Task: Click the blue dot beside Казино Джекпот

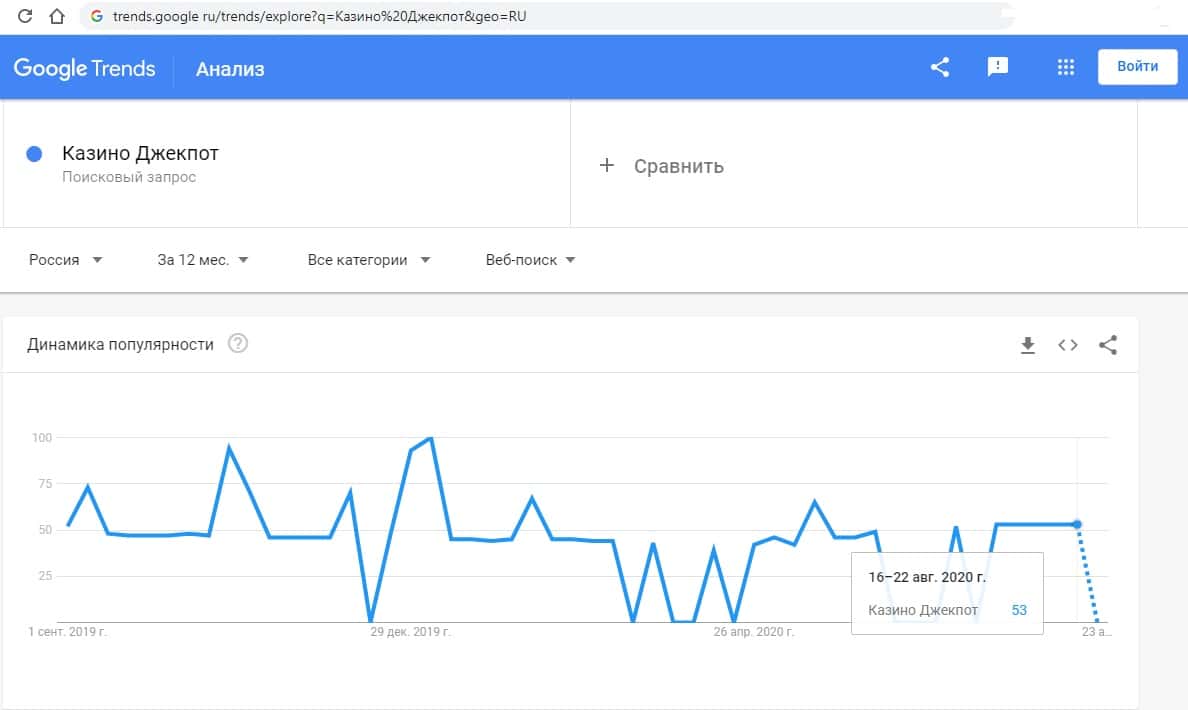Action: [x=34, y=154]
